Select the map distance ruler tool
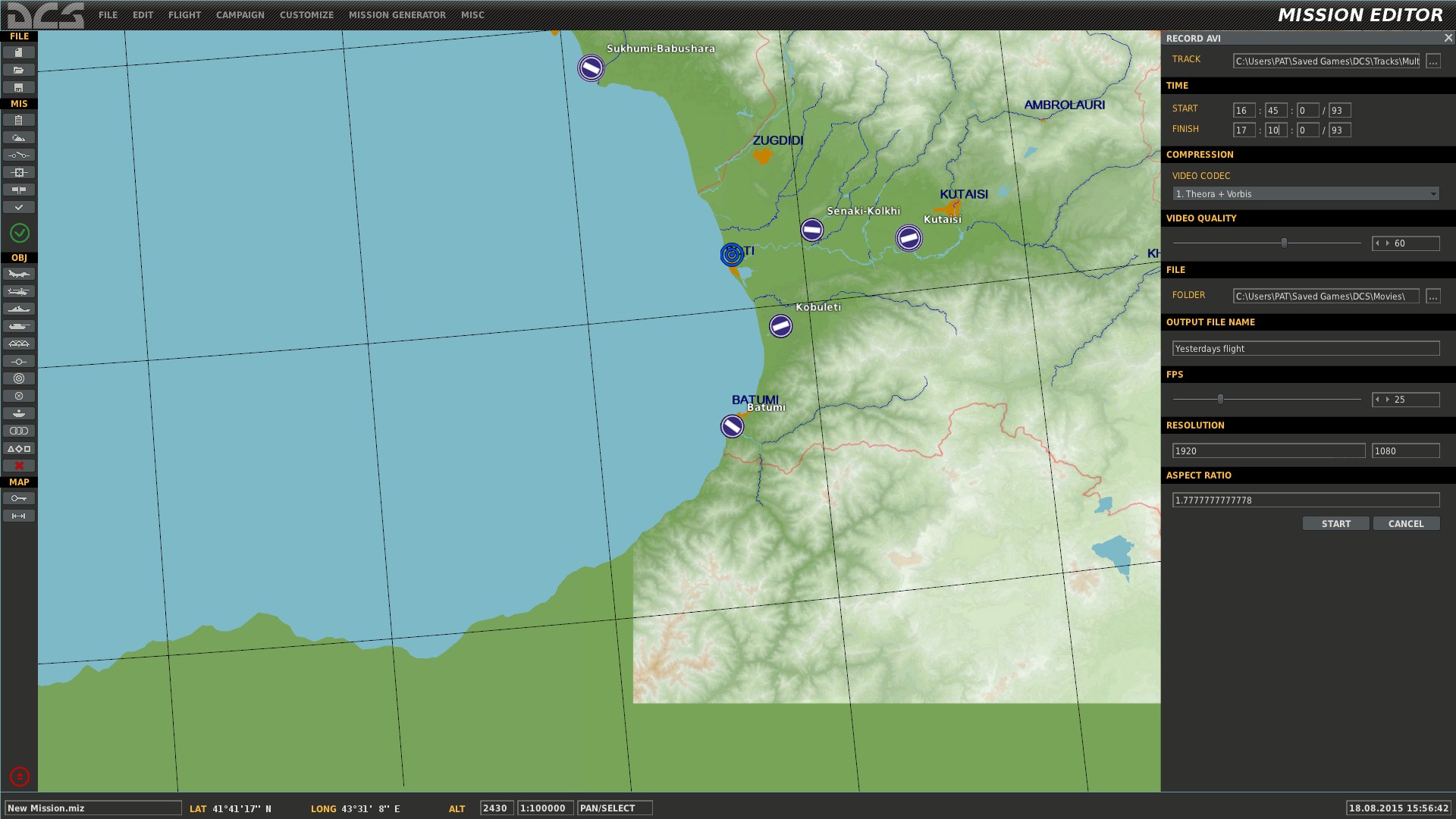 [x=19, y=516]
